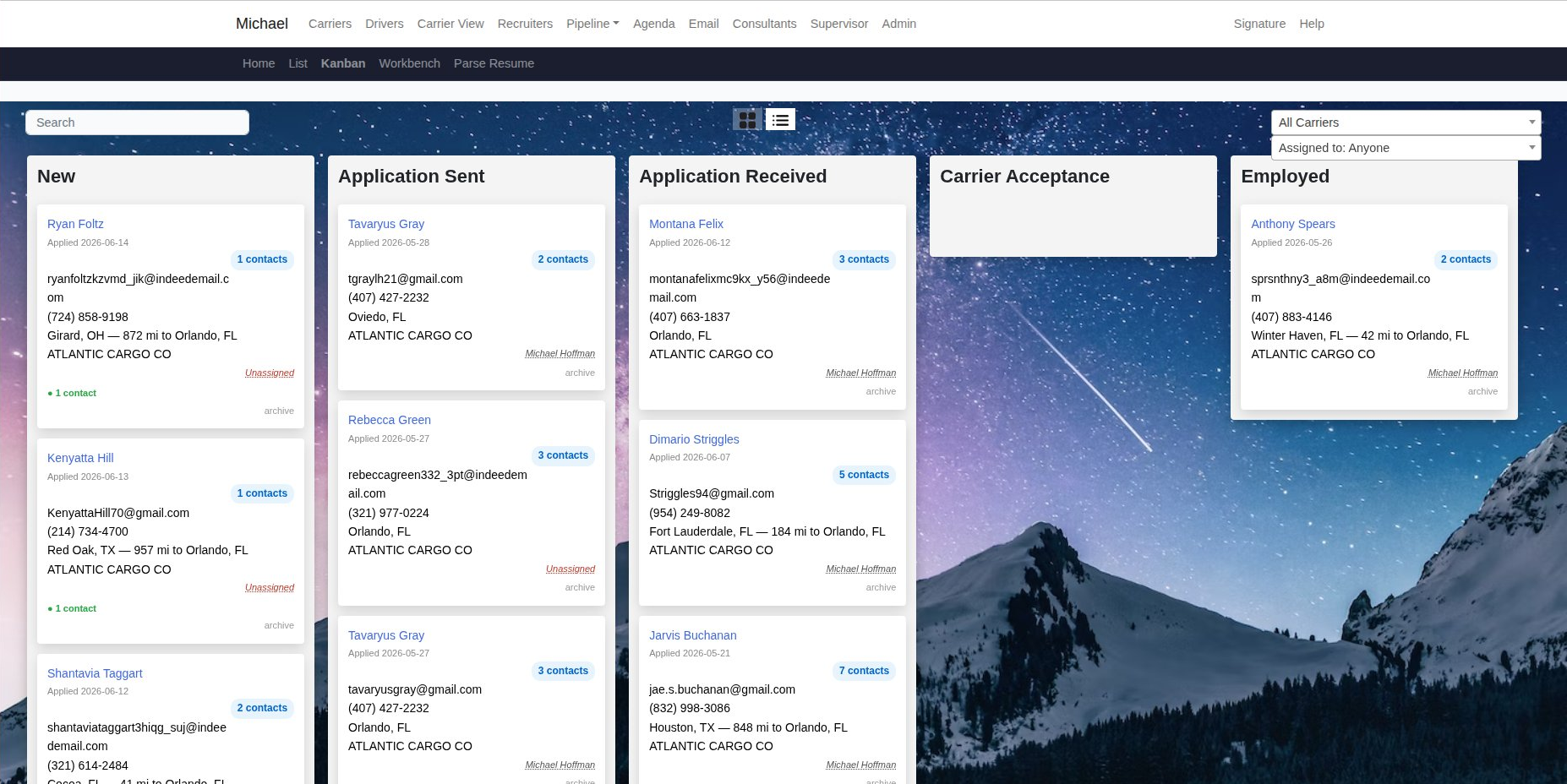
Task: Open Dimario Striggles's profile
Action: click(x=694, y=439)
